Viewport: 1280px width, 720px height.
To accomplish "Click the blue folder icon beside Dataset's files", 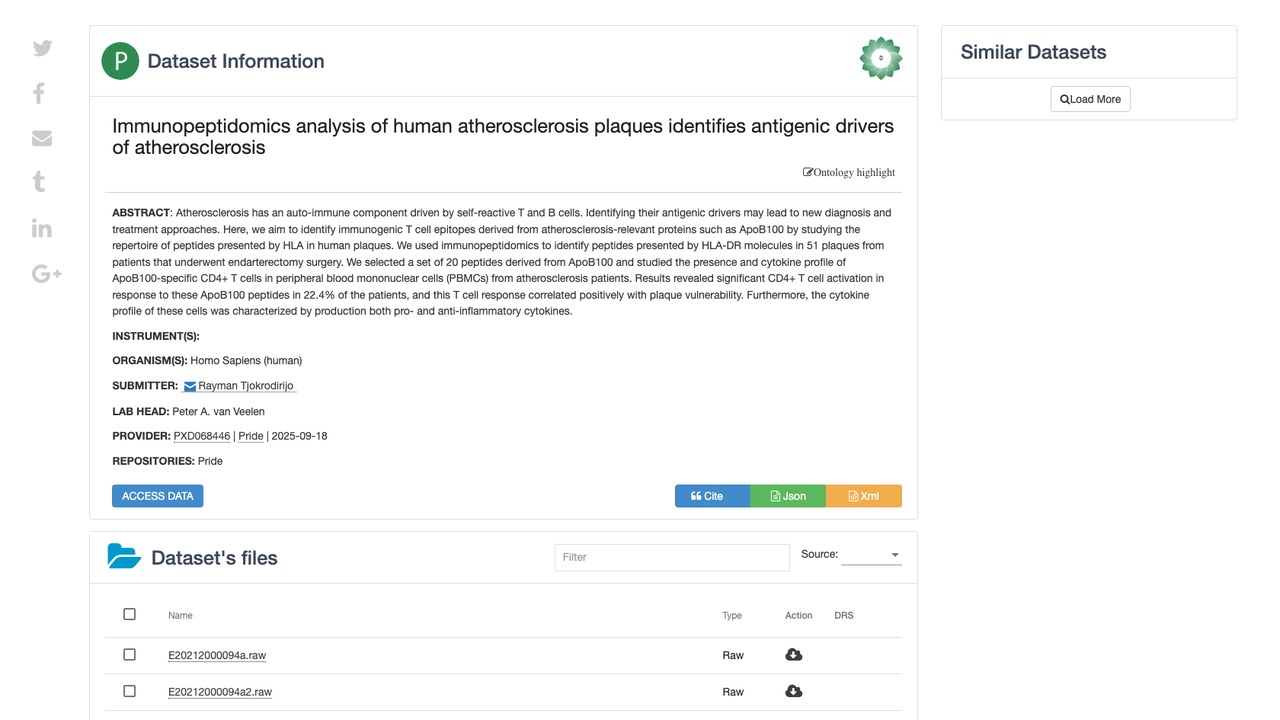I will point(124,556).
